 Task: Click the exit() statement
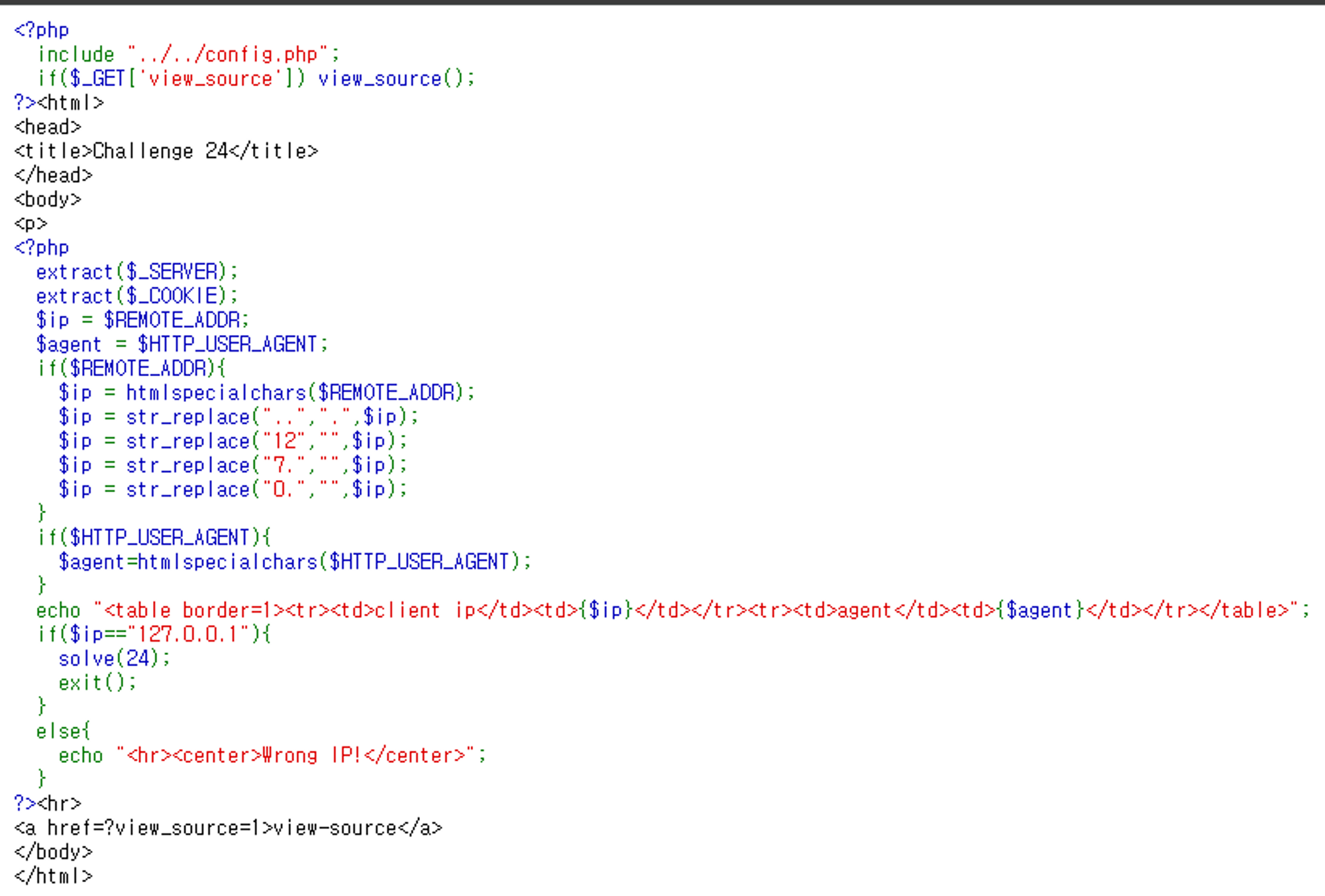pyautogui.click(x=97, y=682)
